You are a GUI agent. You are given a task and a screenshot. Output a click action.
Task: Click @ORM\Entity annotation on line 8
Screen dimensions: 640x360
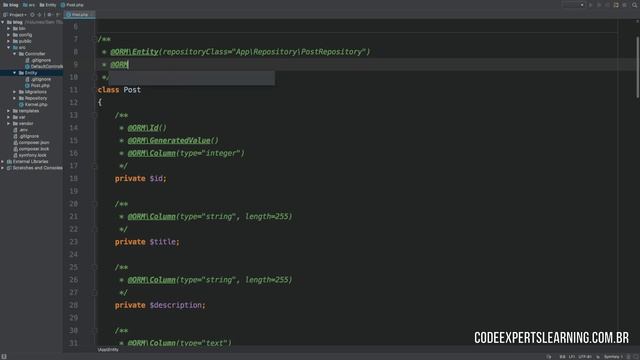134,52
